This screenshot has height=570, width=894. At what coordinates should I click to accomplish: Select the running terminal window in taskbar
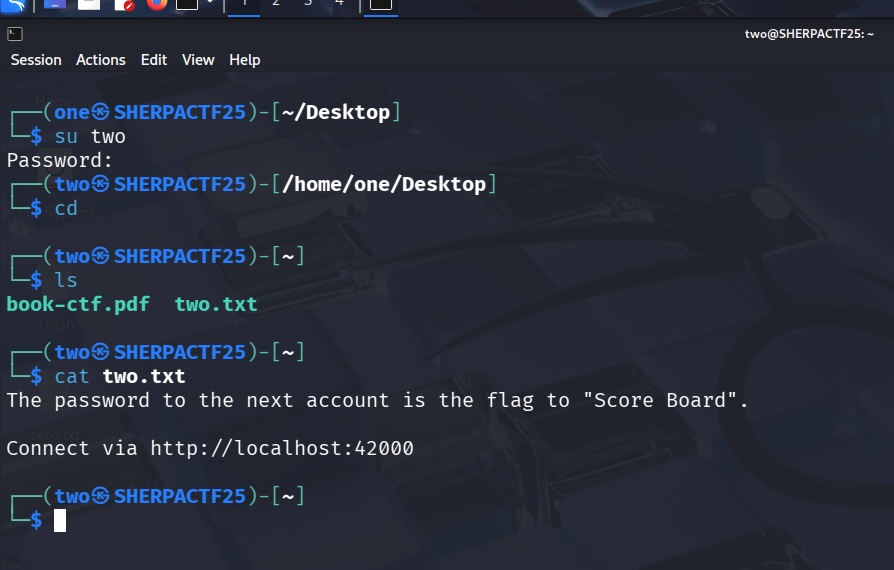point(379,4)
